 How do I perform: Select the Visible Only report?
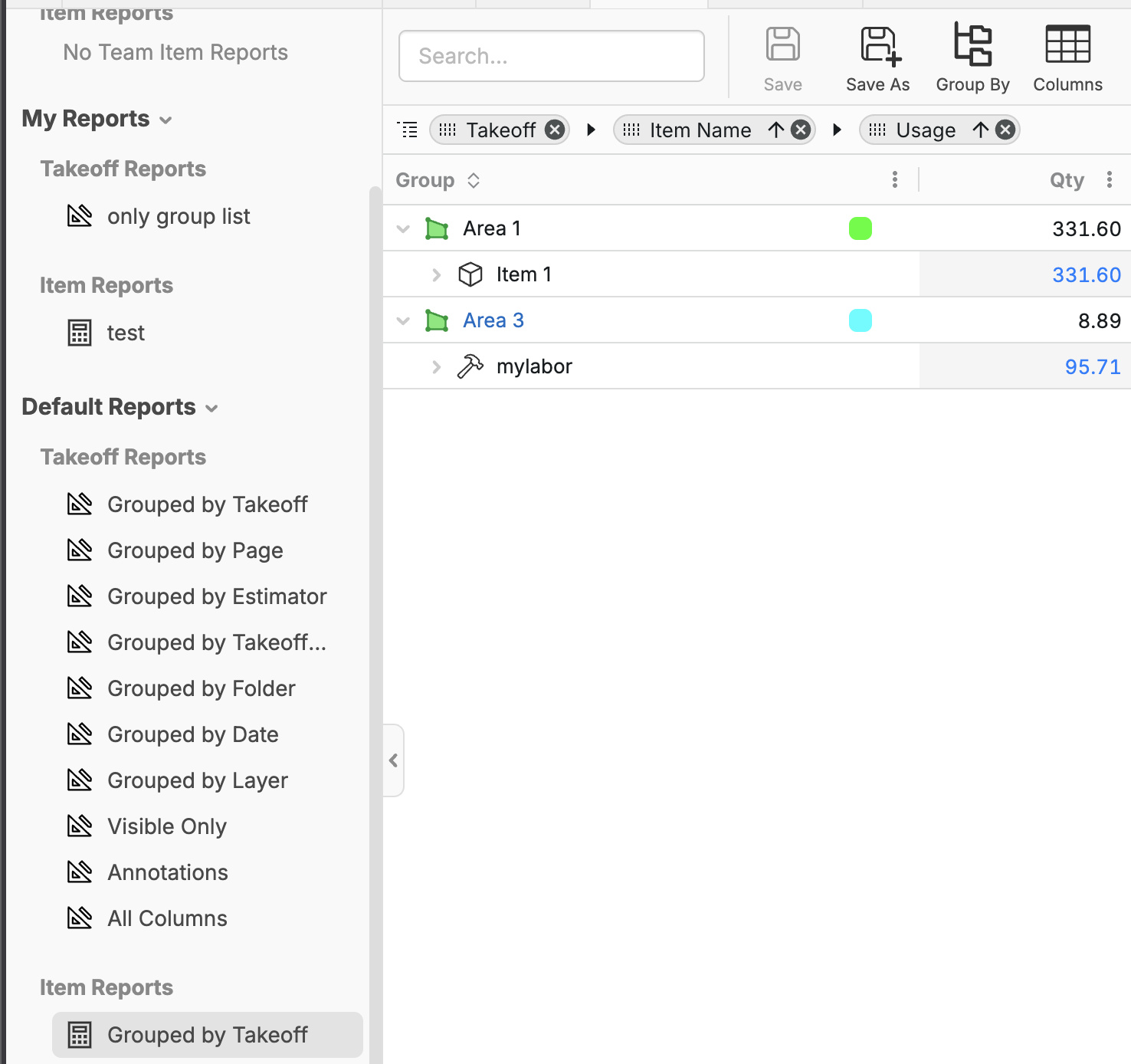coord(166,826)
